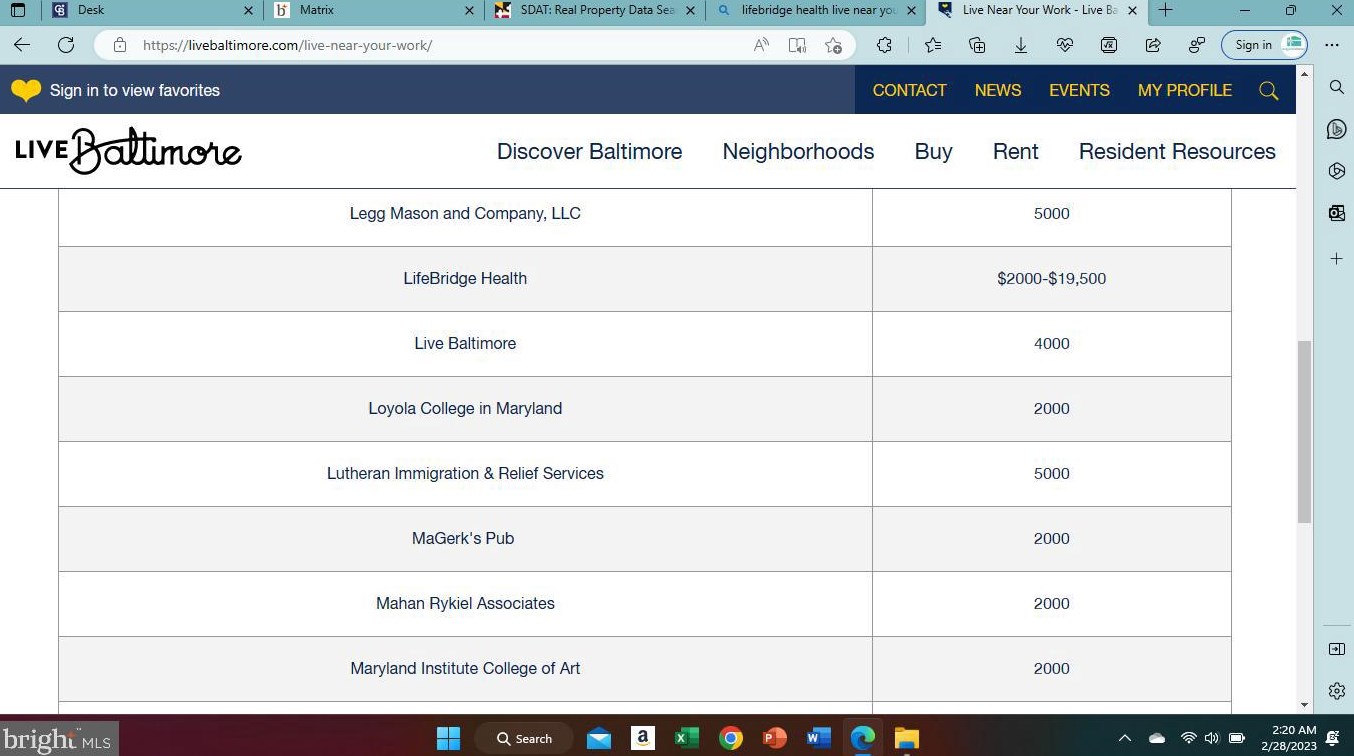
Task: Click the Share page icon
Action: pos(1153,45)
